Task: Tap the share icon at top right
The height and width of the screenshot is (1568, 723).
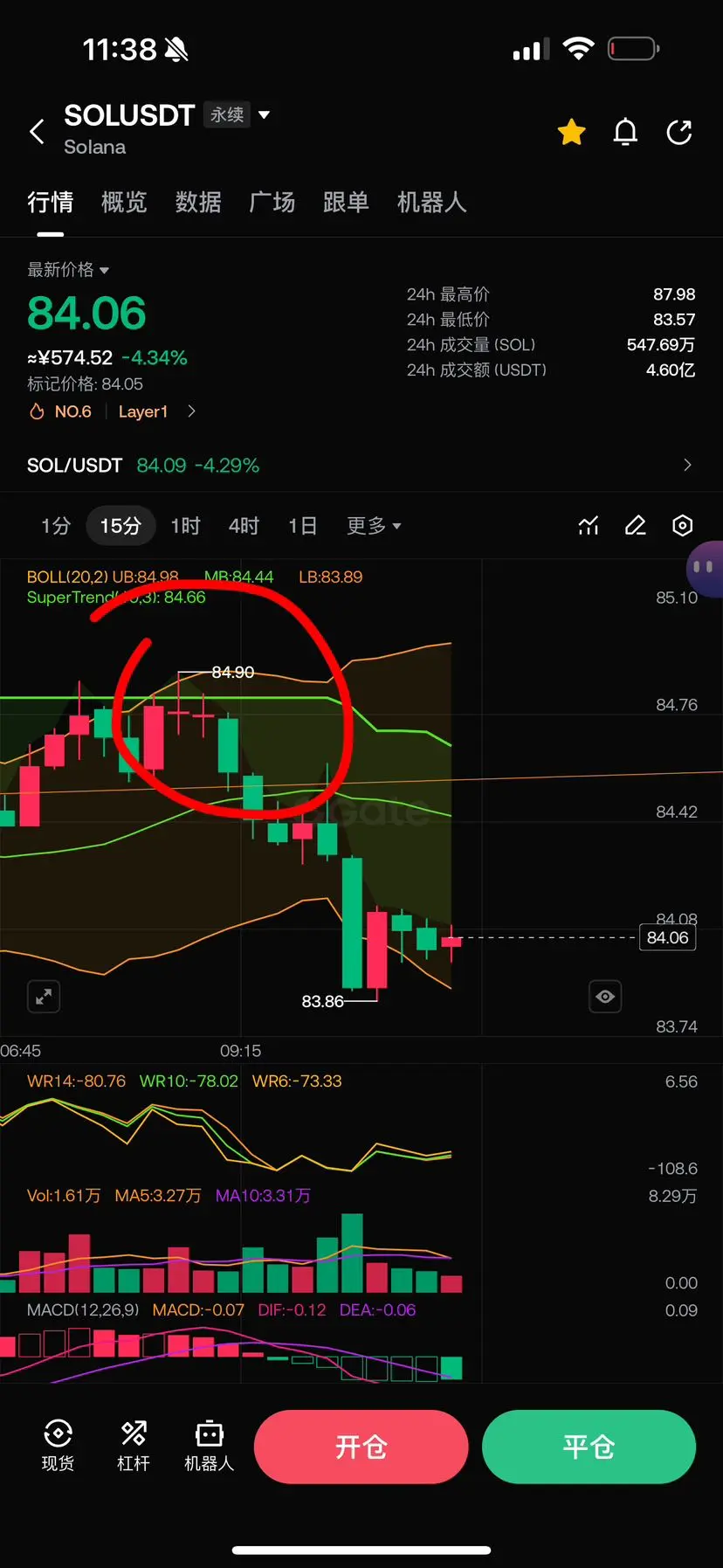Action: pos(679,132)
